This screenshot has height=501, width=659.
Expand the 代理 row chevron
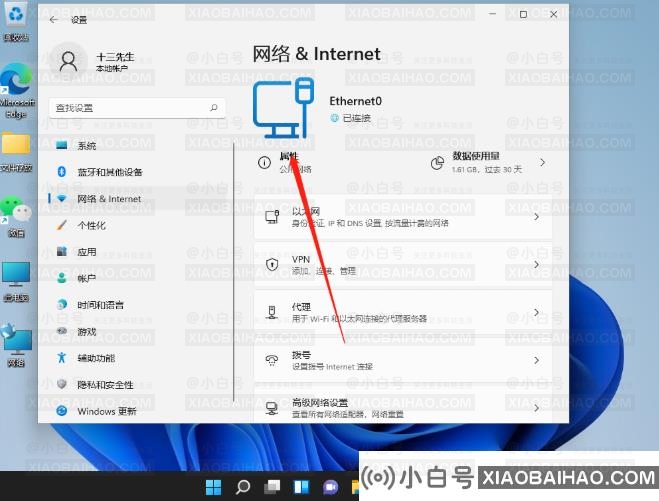[x=537, y=312]
